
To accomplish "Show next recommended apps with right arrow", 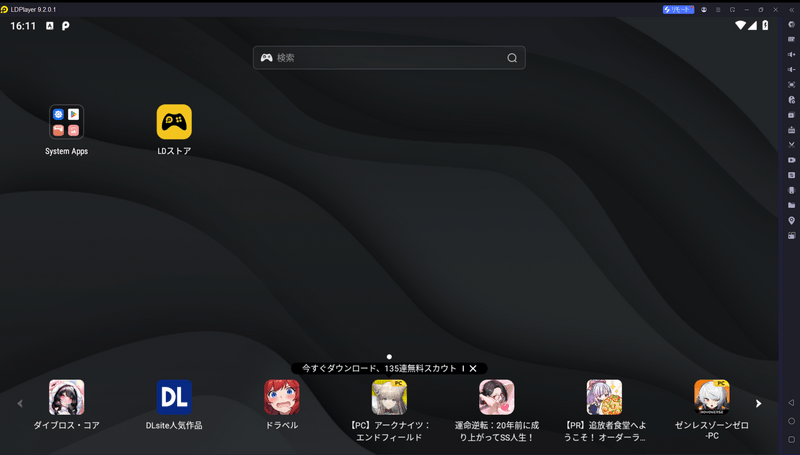I will coord(758,403).
